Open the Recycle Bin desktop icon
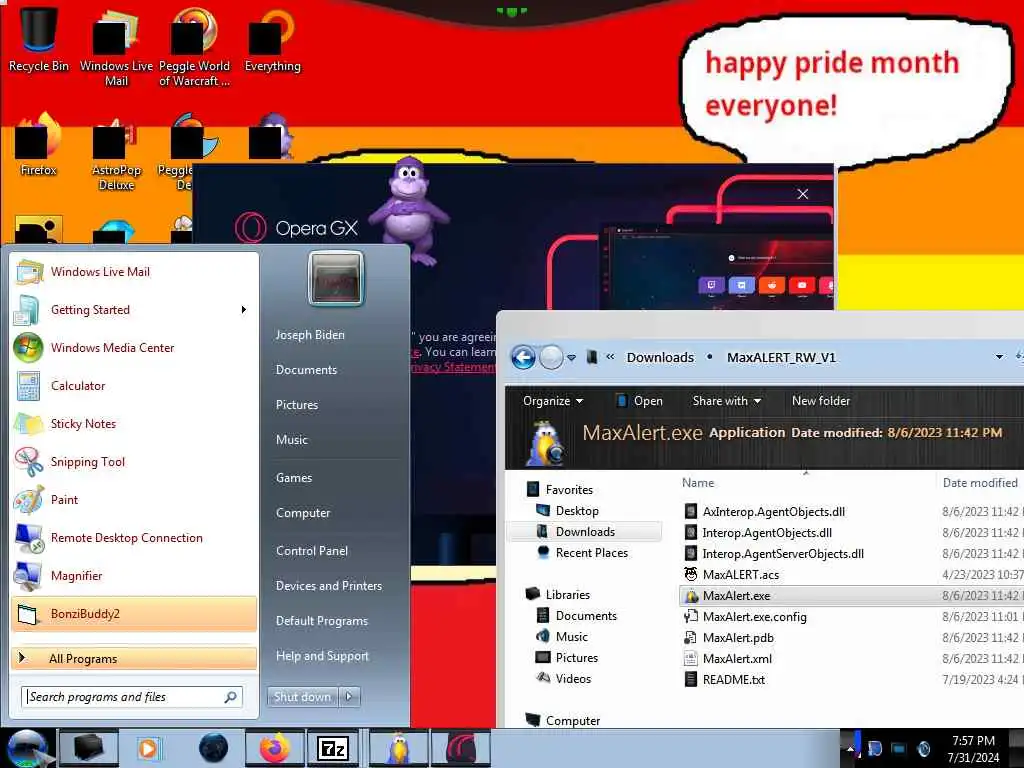1024x768 pixels. [x=39, y=39]
